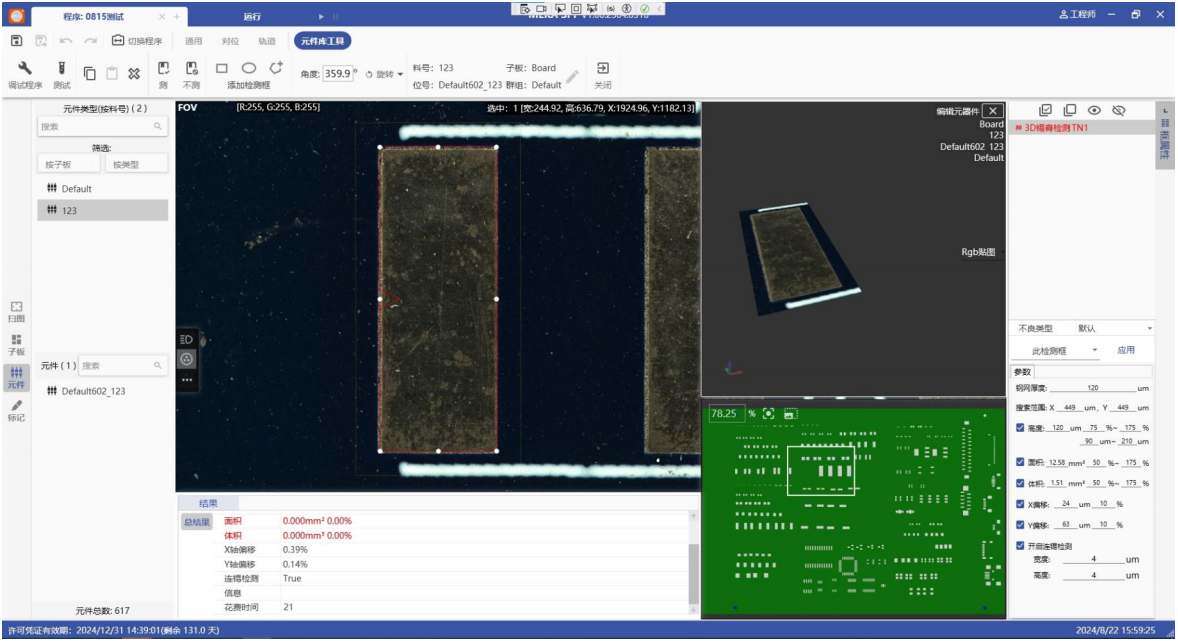1178x641 pixels.
Task: Click the redo arrow icon
Action: pyautogui.click(x=90, y=41)
